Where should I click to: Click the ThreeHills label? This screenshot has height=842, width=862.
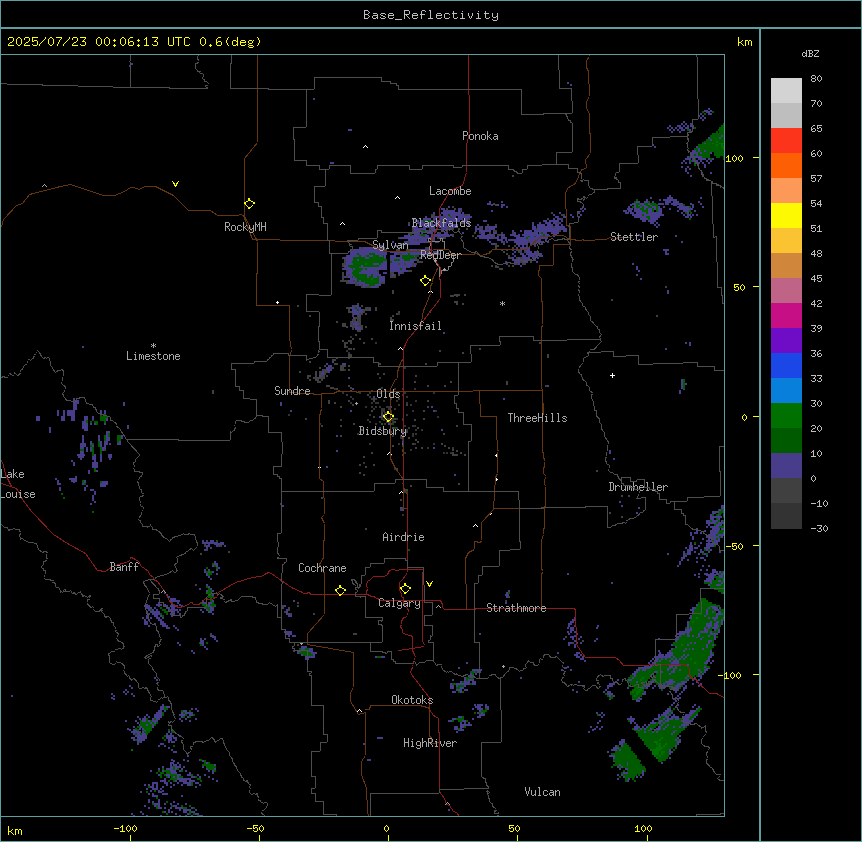[x=537, y=418]
